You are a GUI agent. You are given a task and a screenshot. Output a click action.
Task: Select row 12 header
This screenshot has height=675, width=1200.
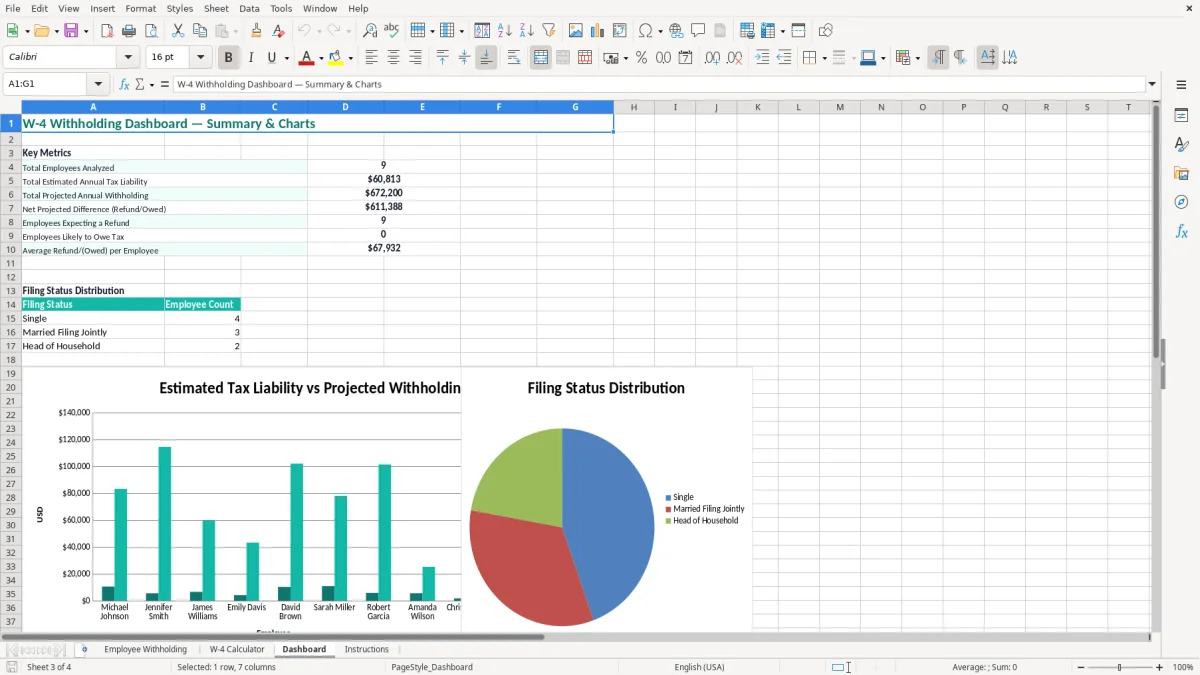[x=11, y=277]
